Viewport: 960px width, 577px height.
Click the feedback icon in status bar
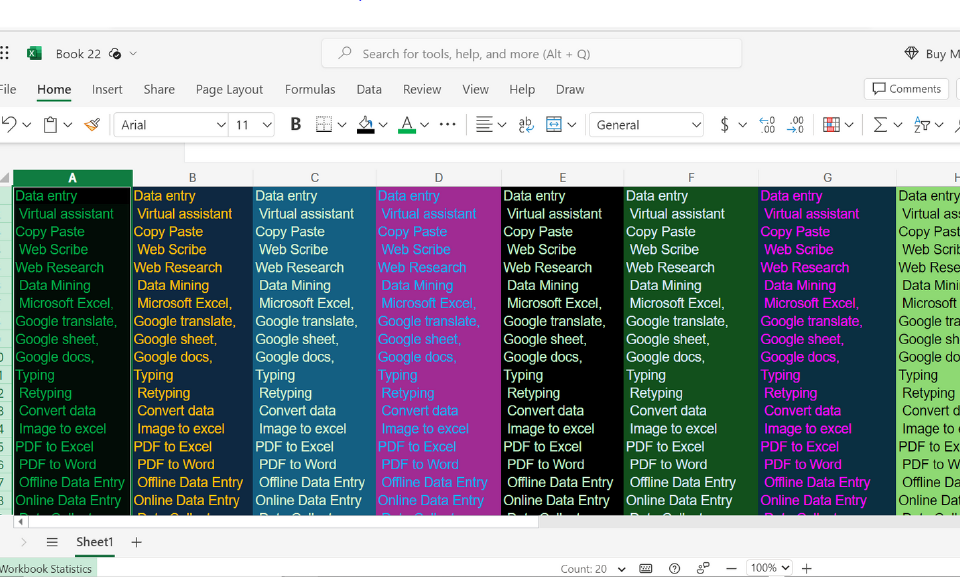(x=703, y=568)
